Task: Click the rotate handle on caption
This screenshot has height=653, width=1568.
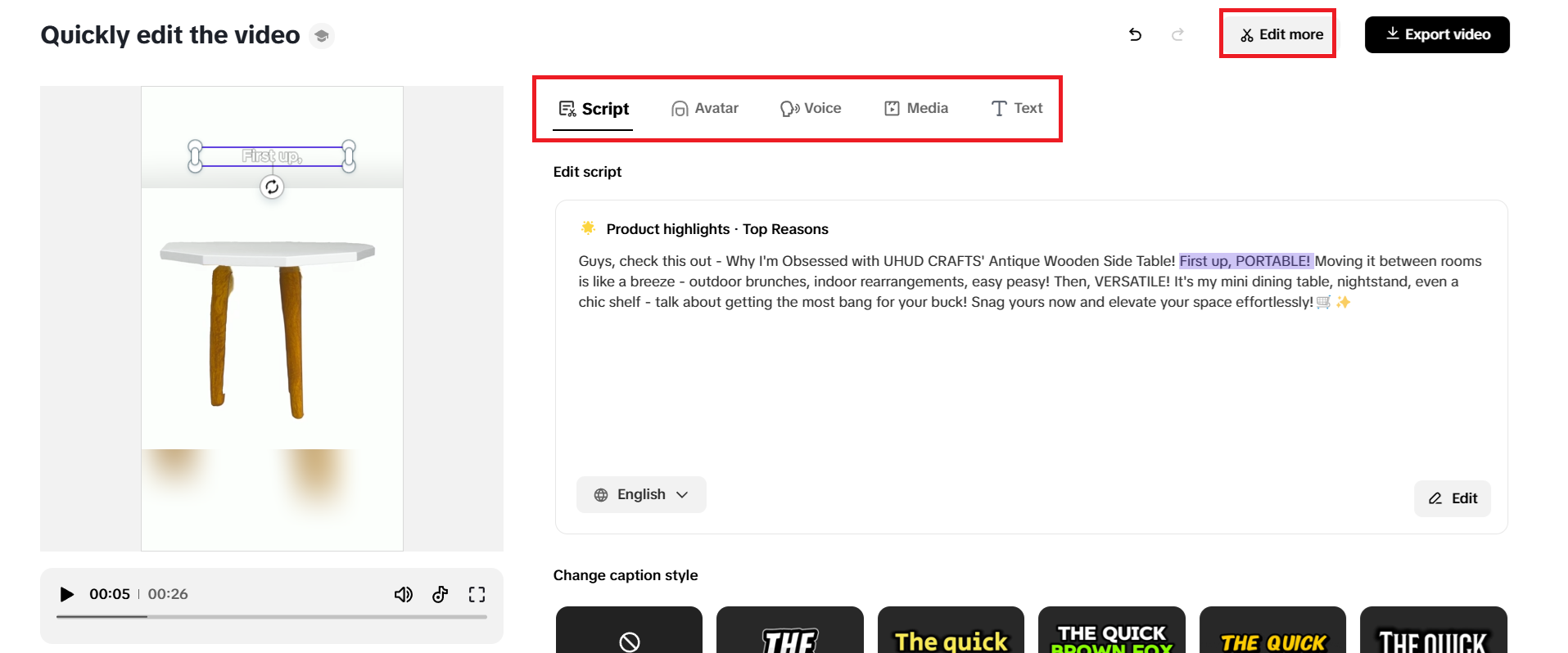Action: (272, 187)
